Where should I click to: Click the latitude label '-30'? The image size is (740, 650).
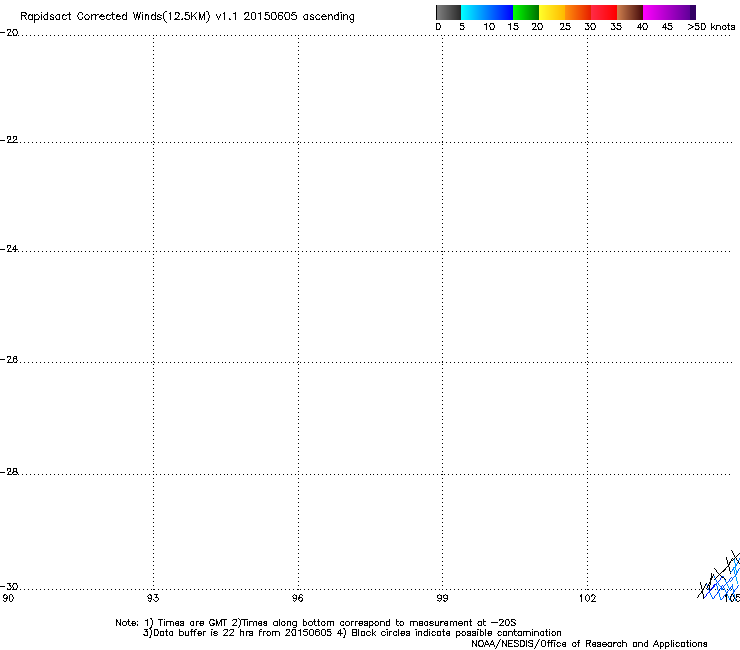tap(9, 587)
